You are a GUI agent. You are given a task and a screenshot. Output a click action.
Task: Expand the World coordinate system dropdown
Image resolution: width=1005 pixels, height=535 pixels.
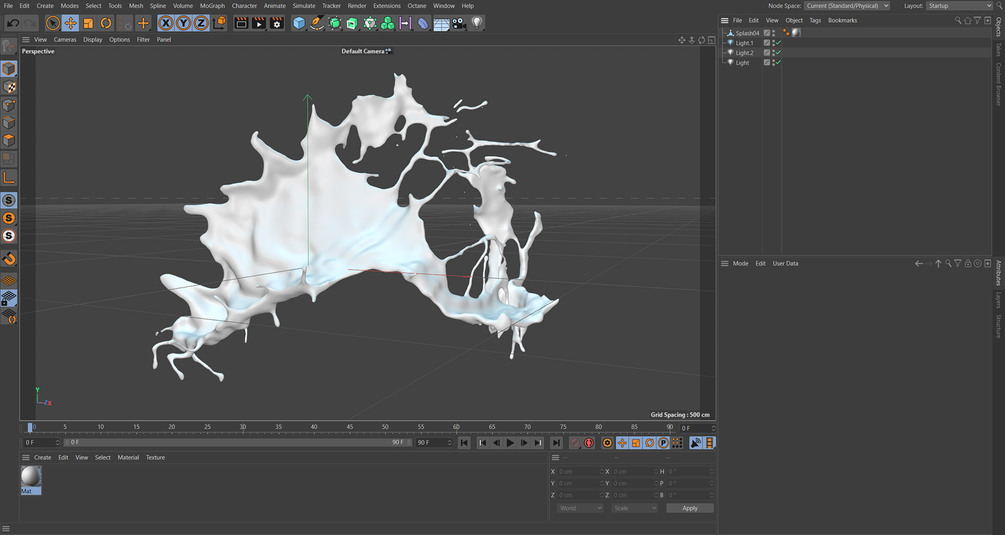(x=580, y=508)
